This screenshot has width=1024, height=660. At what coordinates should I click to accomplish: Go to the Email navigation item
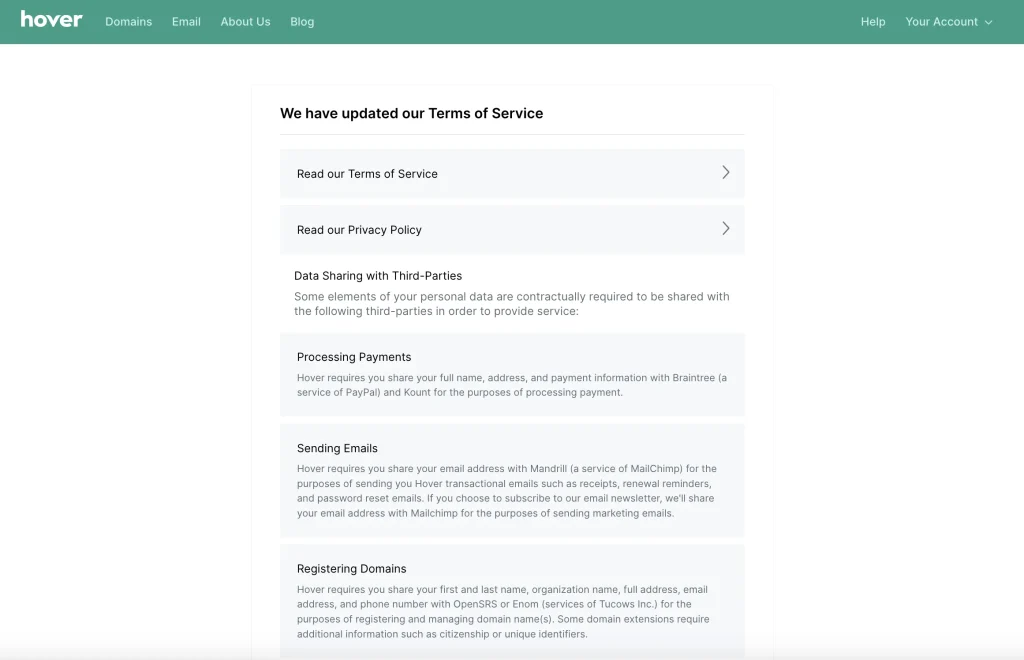pos(186,22)
